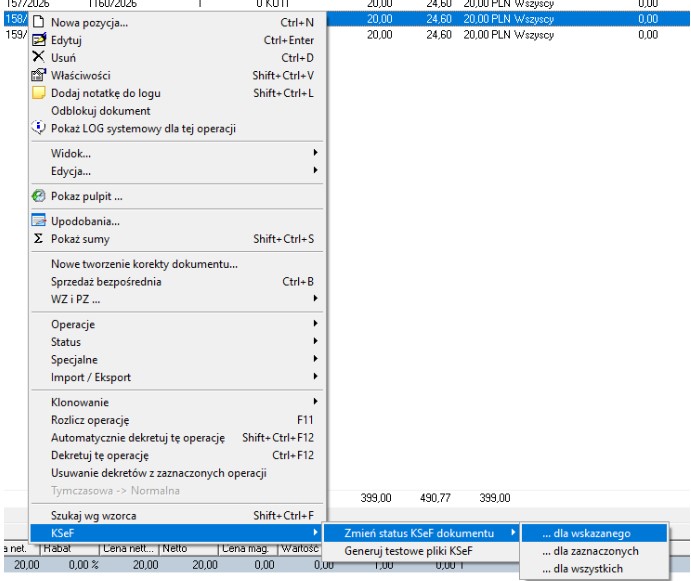The image size is (691, 581).
Task: Click Nowe tworzenie korekty dokumentu
Action: [x=144, y=264]
